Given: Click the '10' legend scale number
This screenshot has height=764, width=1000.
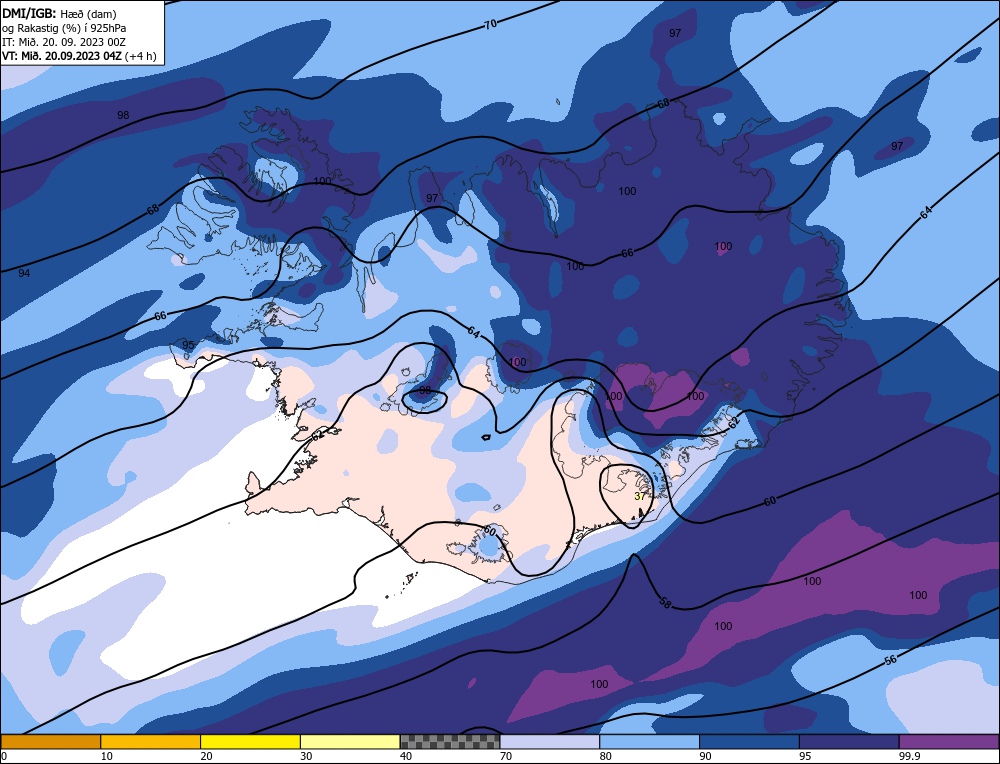Looking at the screenshot, I should point(107,756).
